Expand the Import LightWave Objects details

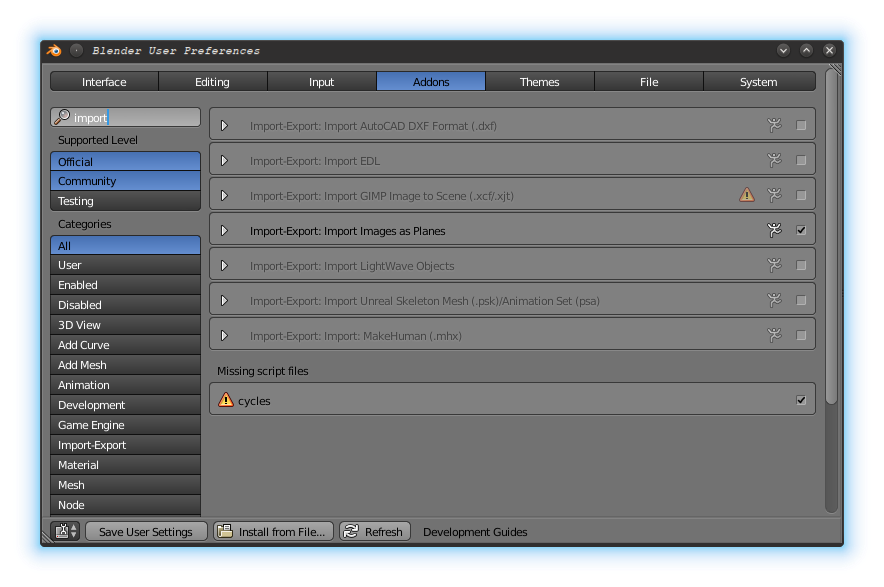click(224, 265)
